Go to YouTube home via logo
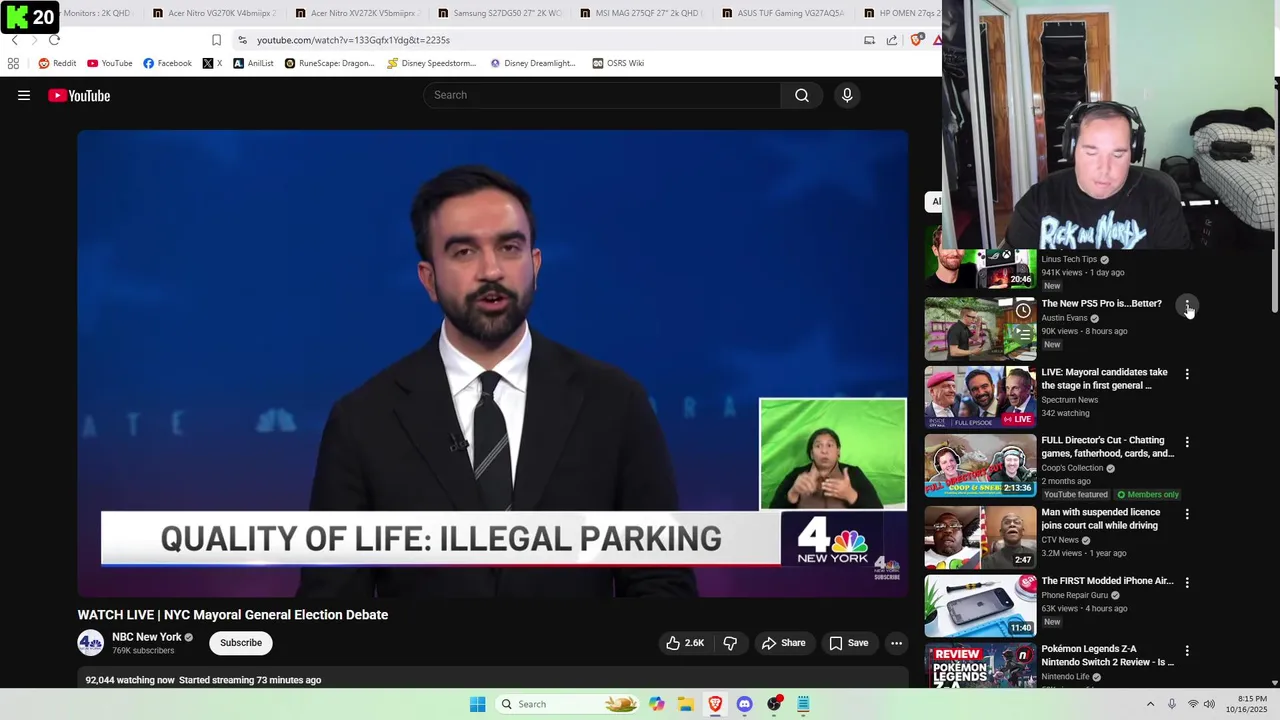Viewport: 1280px width, 720px height. (79, 96)
